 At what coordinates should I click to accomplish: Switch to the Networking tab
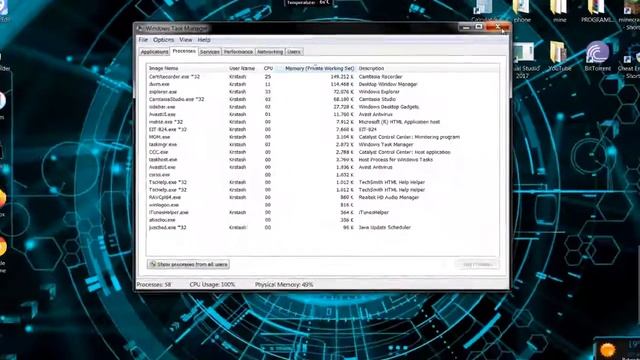click(x=270, y=52)
